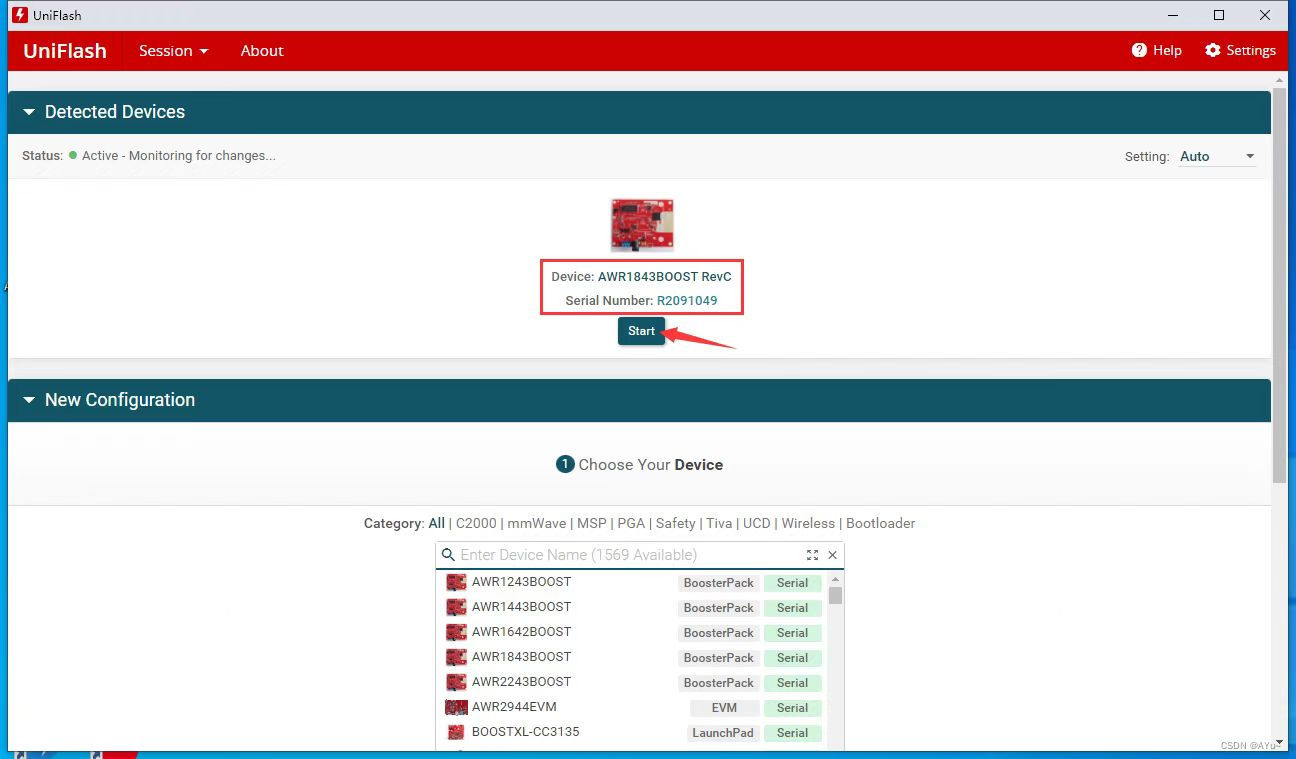Select AWR1642BOOST from device list
1296x759 pixels.
pos(521,632)
